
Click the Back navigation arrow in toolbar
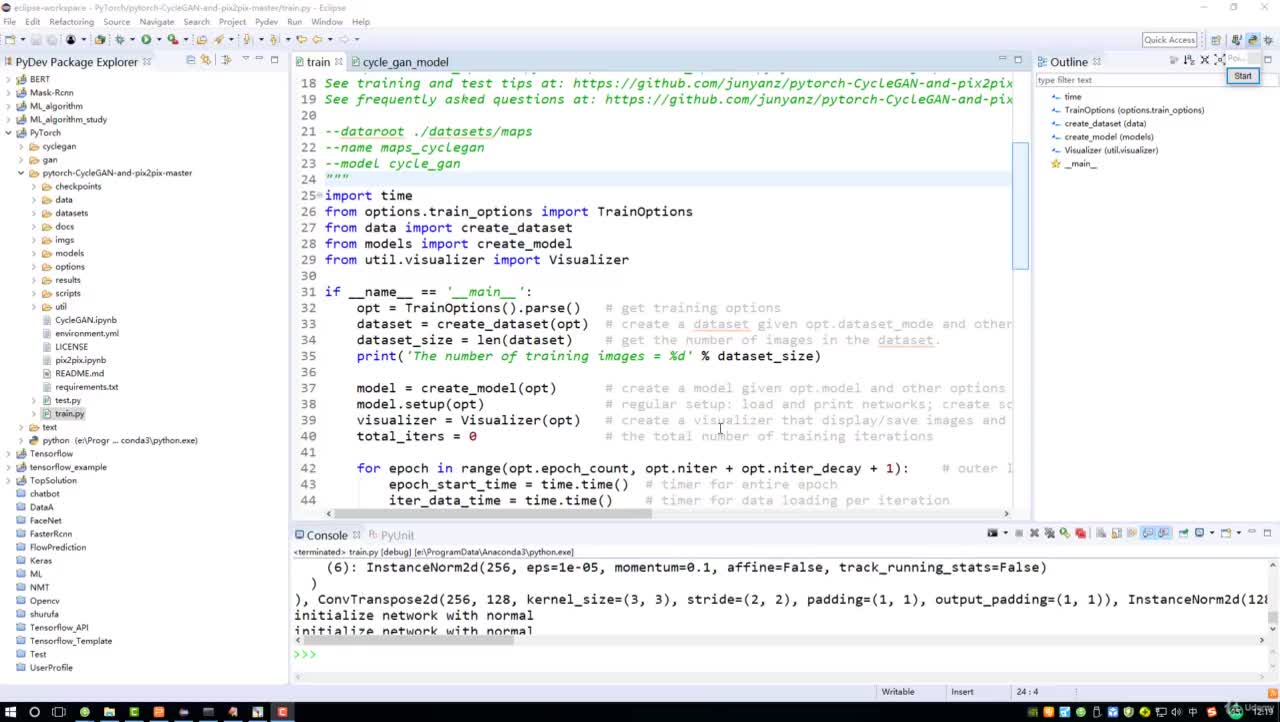click(x=317, y=40)
